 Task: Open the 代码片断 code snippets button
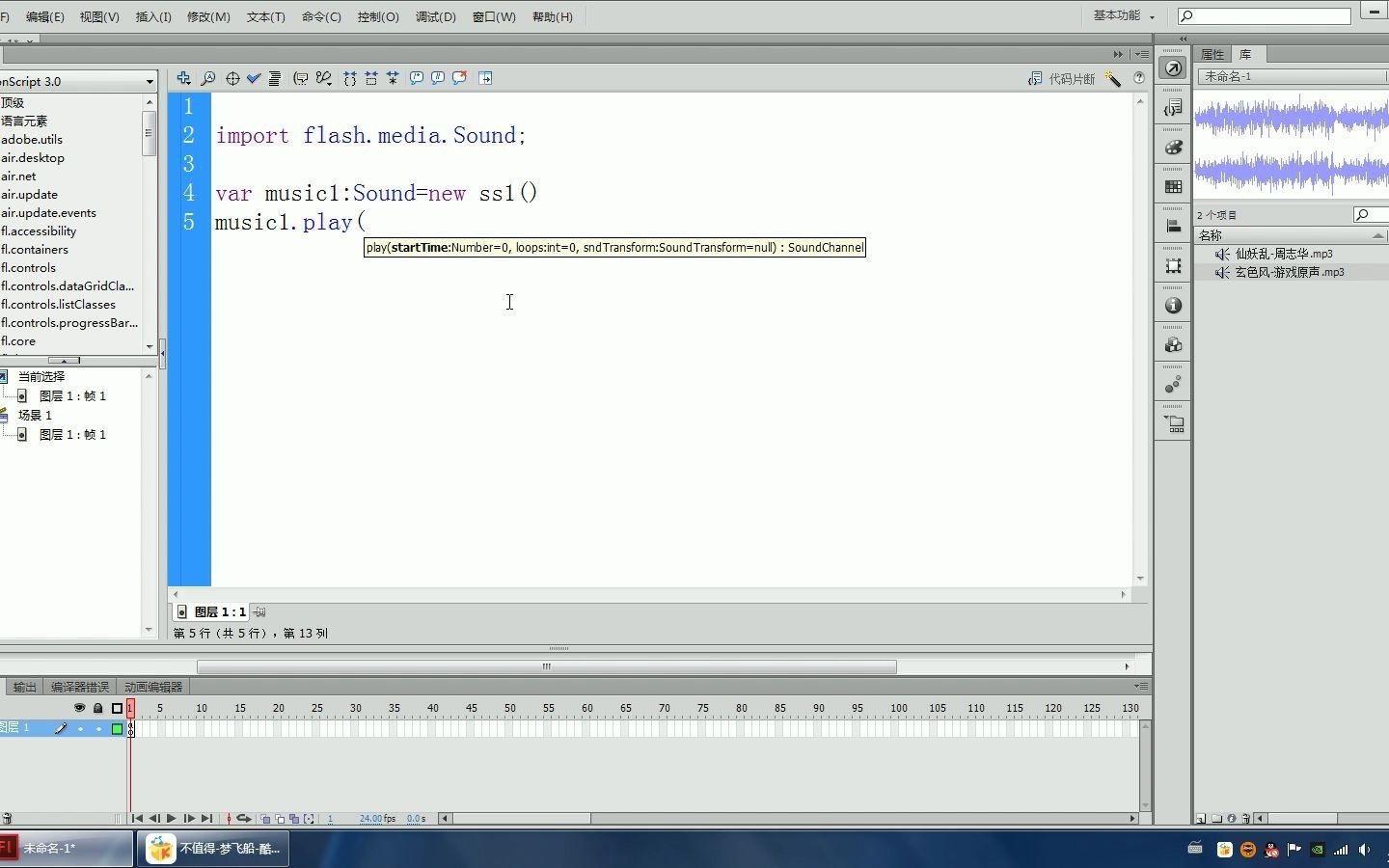[1062, 79]
